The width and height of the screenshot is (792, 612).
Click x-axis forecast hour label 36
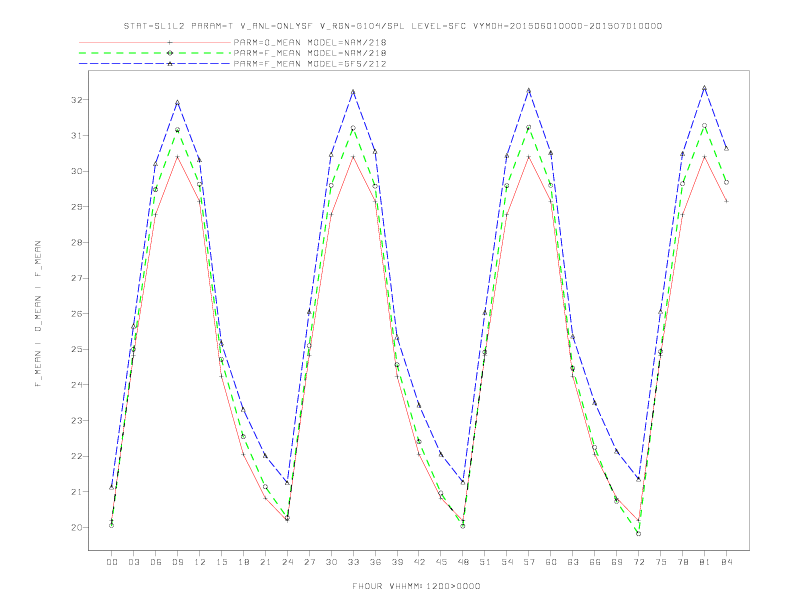(x=375, y=562)
